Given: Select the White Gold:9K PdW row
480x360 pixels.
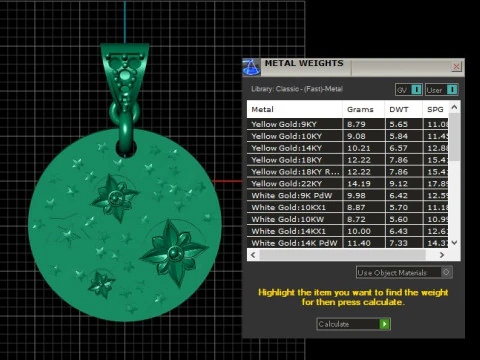Looking at the screenshot, I should click(348, 196).
